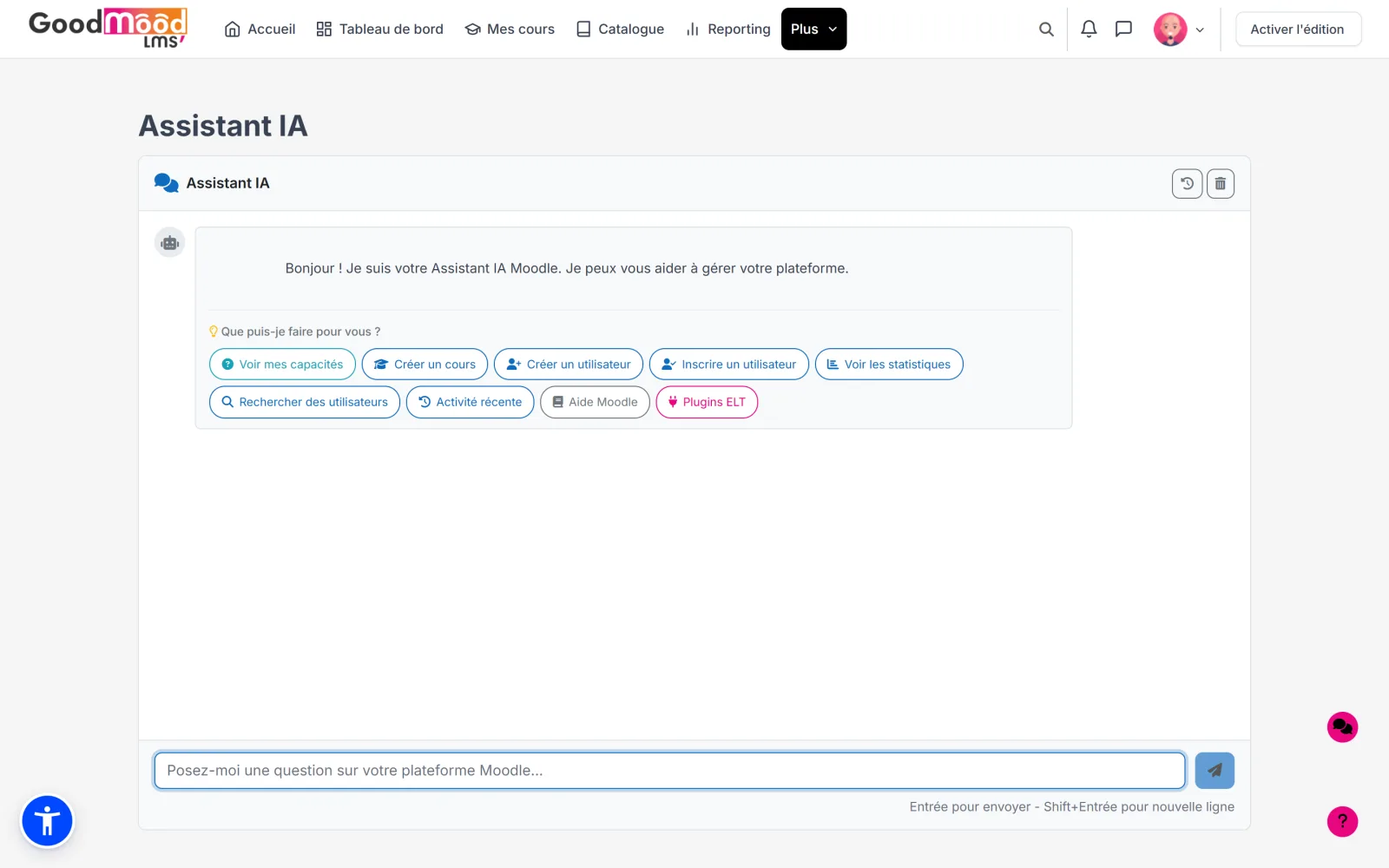Select Rechercher des utilisateurs chip
The height and width of the screenshot is (868, 1389).
coord(305,402)
